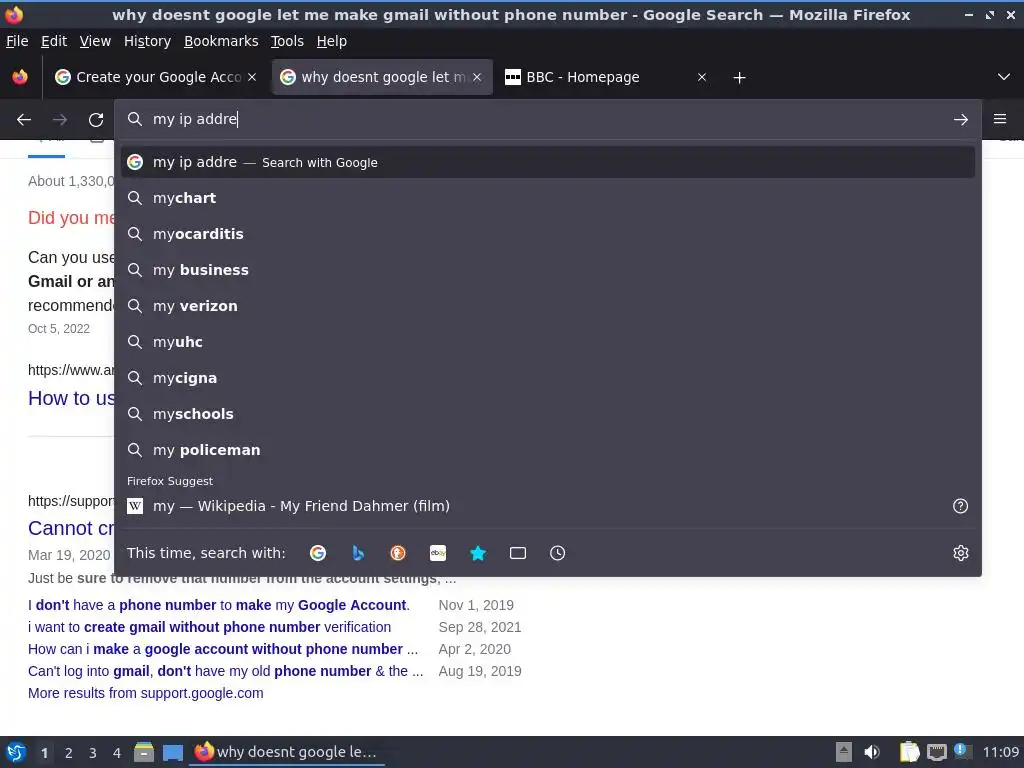Search this time with Bing icon
This screenshot has height=768, width=1024.
tap(358, 553)
